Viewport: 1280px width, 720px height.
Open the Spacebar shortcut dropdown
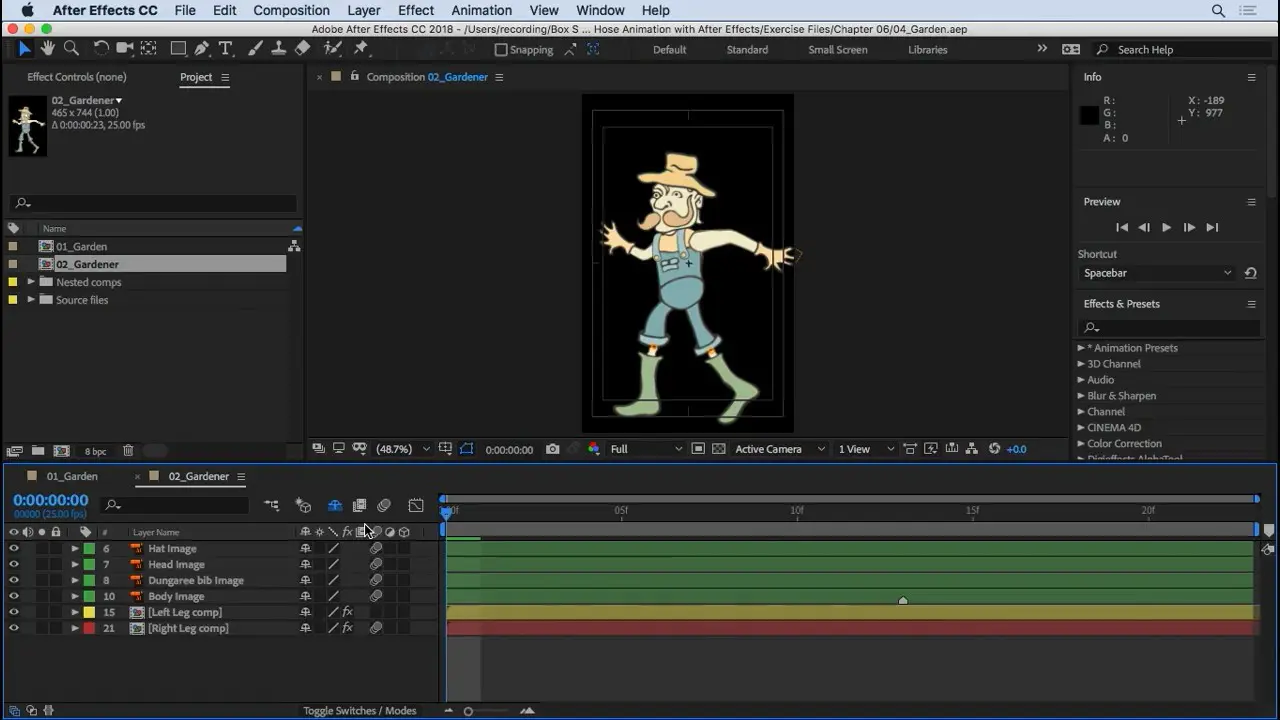click(1157, 273)
